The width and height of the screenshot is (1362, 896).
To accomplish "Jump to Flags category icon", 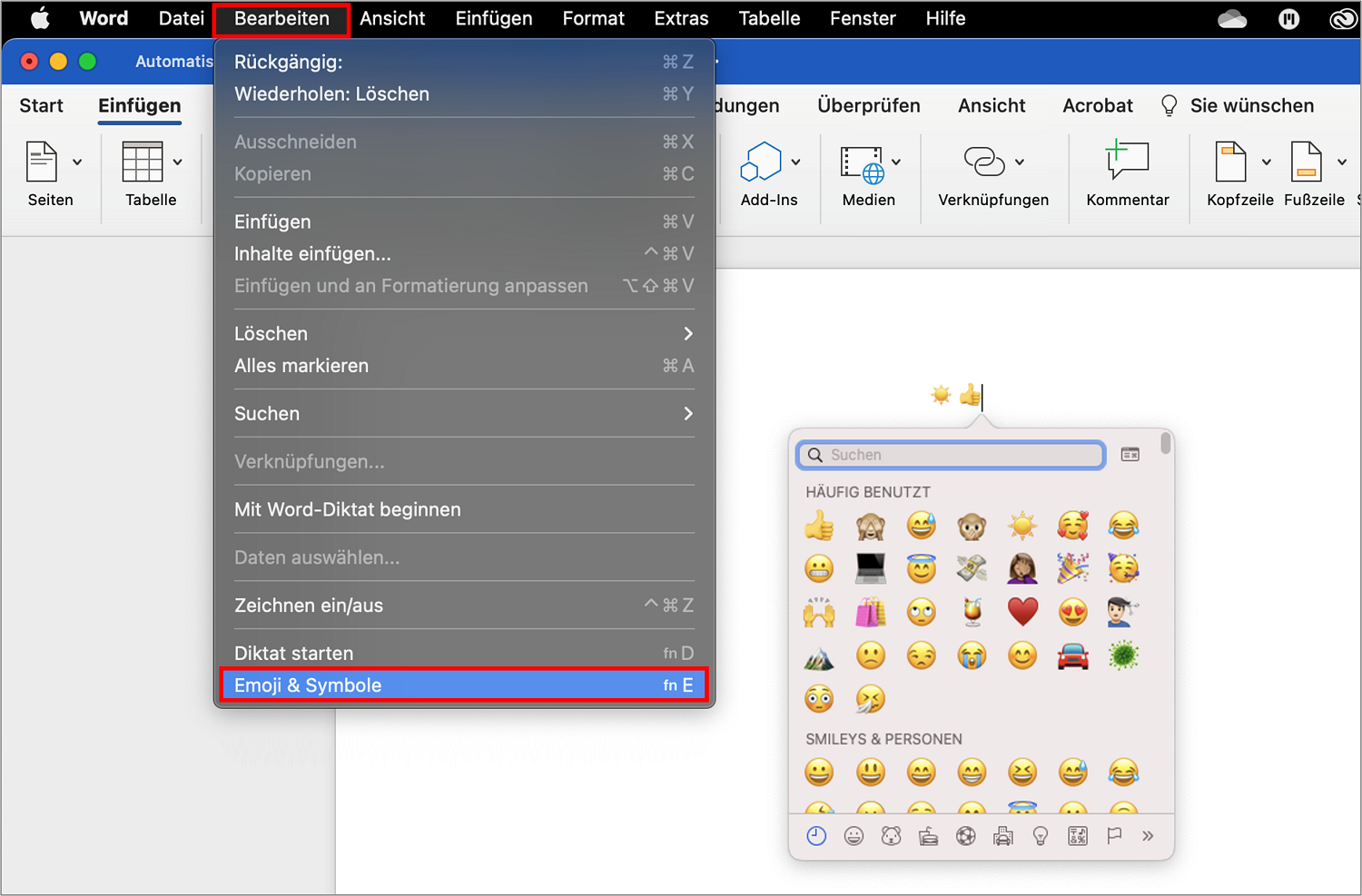I will 1114,836.
